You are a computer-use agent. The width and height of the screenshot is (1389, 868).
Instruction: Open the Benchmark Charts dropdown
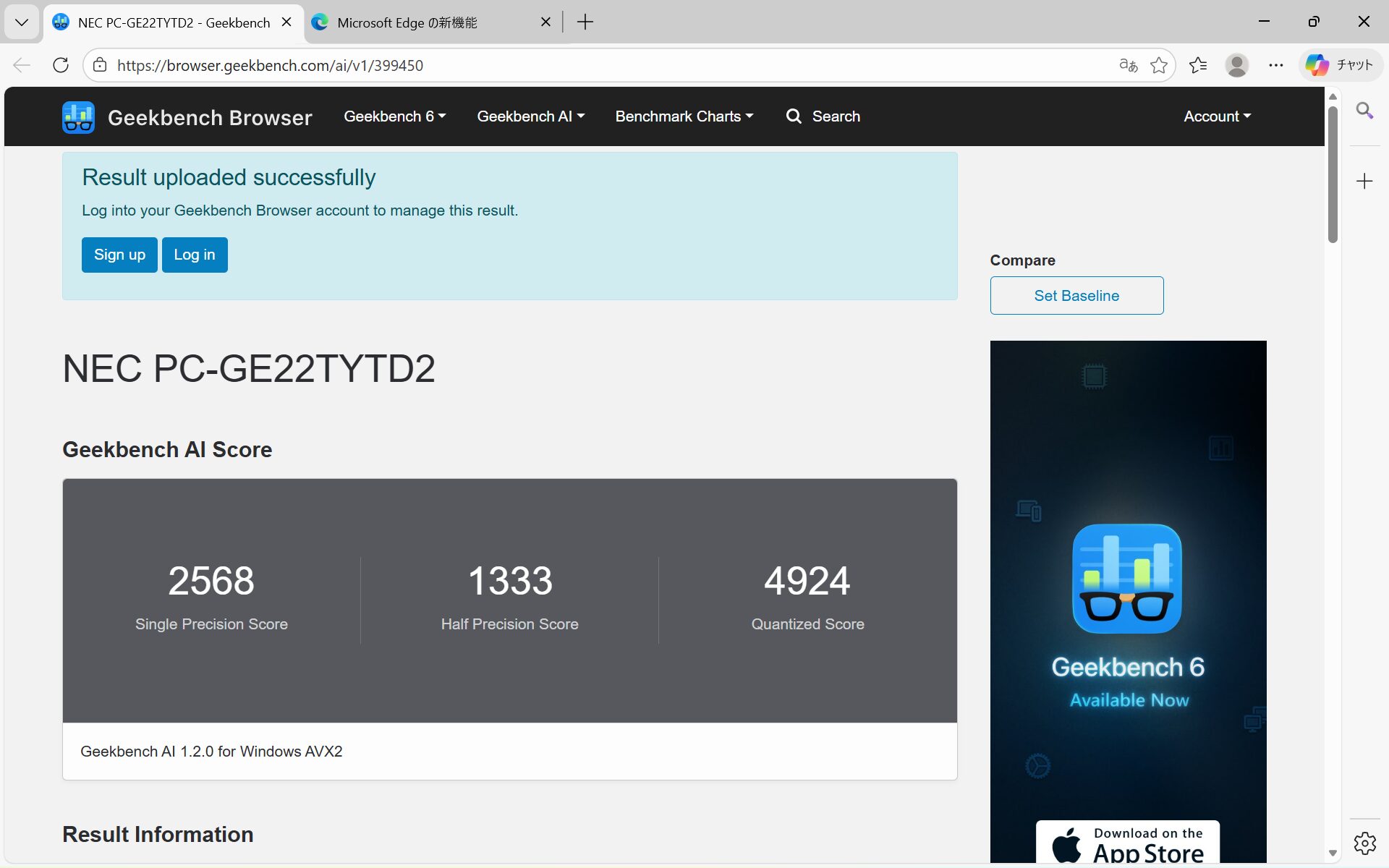tap(684, 116)
